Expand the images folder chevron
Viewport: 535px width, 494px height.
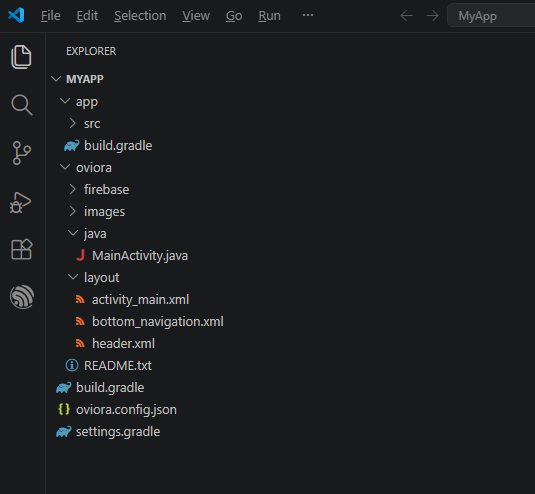(72, 211)
